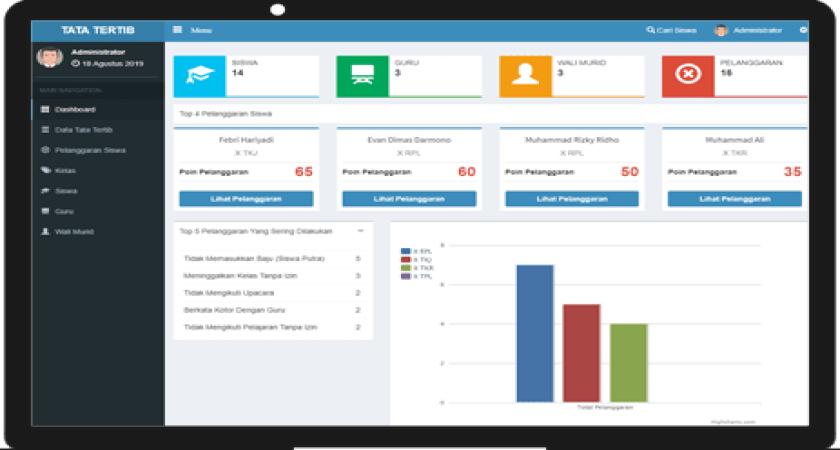Click the Administrator avatar in the sidebar
The width and height of the screenshot is (840, 450).
point(49,57)
